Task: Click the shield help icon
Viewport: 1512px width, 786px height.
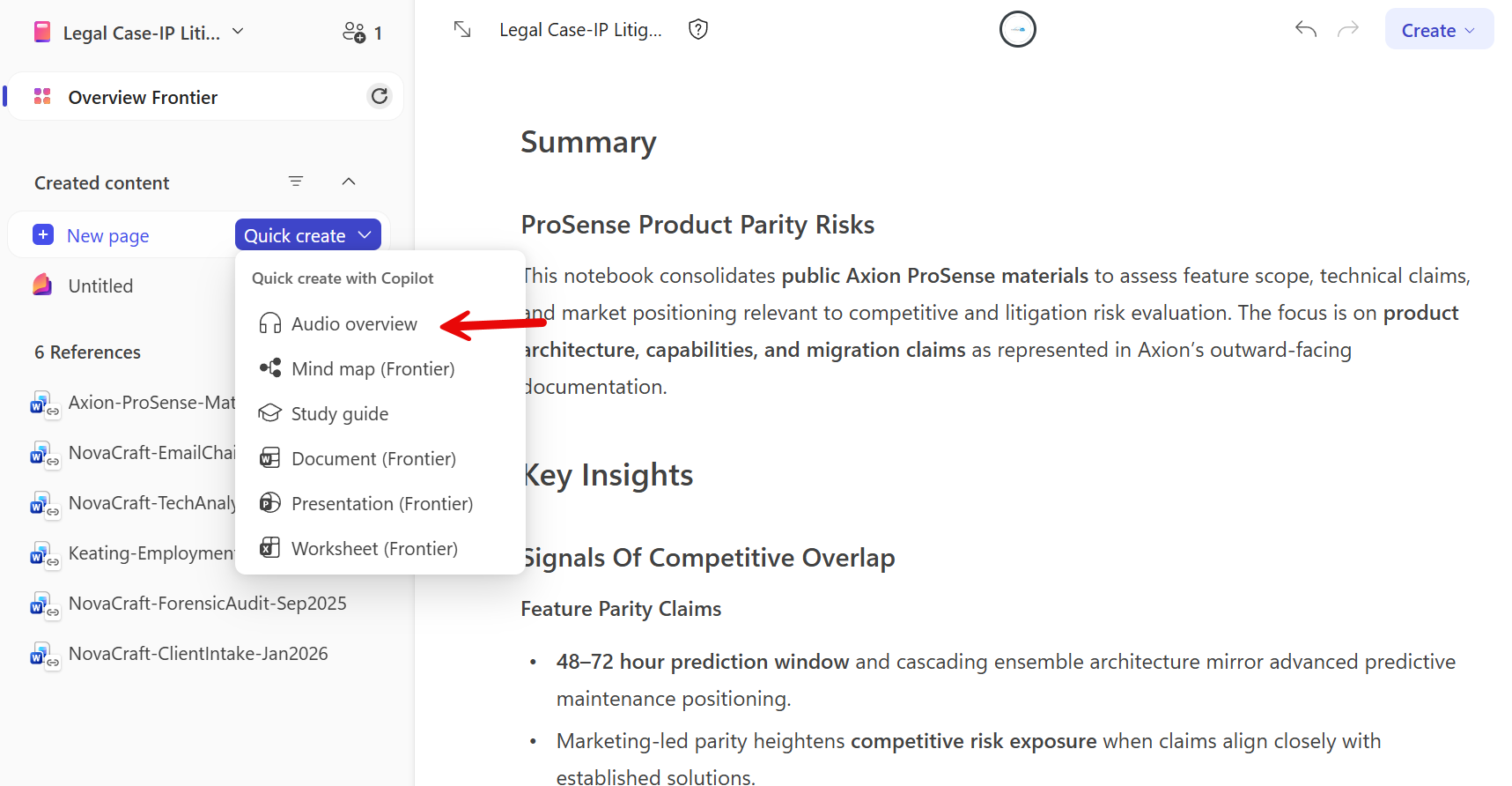Action: [698, 30]
